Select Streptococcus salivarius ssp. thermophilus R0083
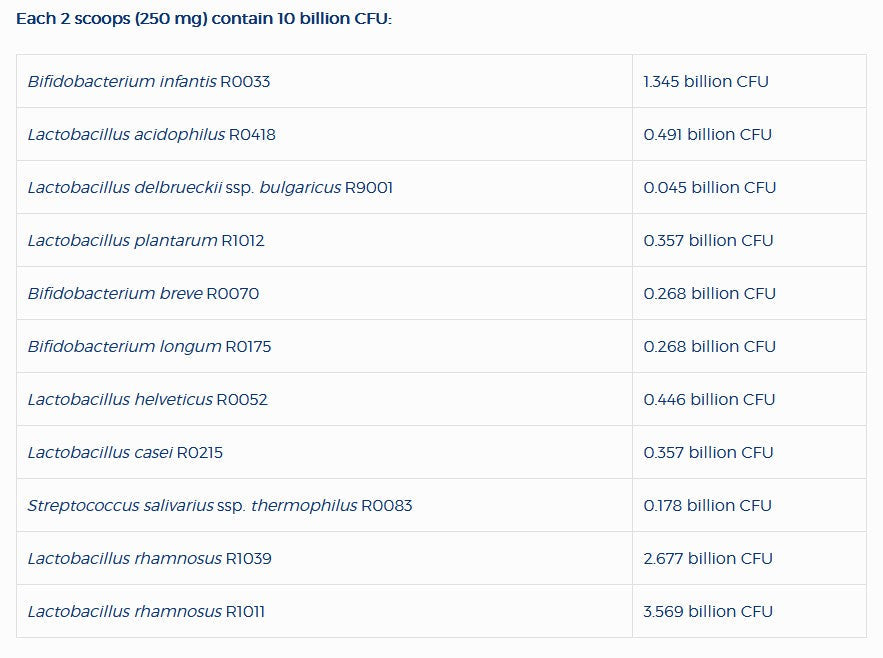 click(220, 506)
